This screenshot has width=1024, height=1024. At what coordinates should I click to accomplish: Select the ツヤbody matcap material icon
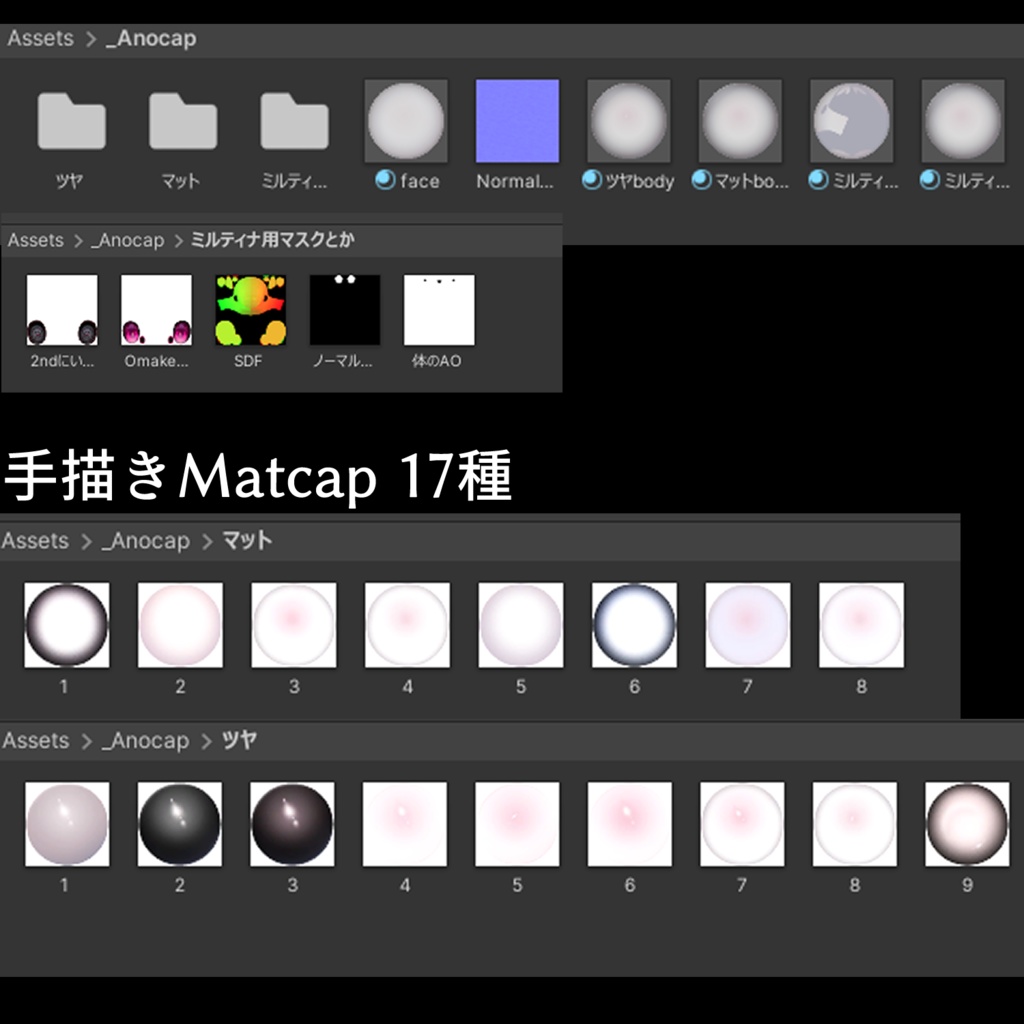[628, 120]
